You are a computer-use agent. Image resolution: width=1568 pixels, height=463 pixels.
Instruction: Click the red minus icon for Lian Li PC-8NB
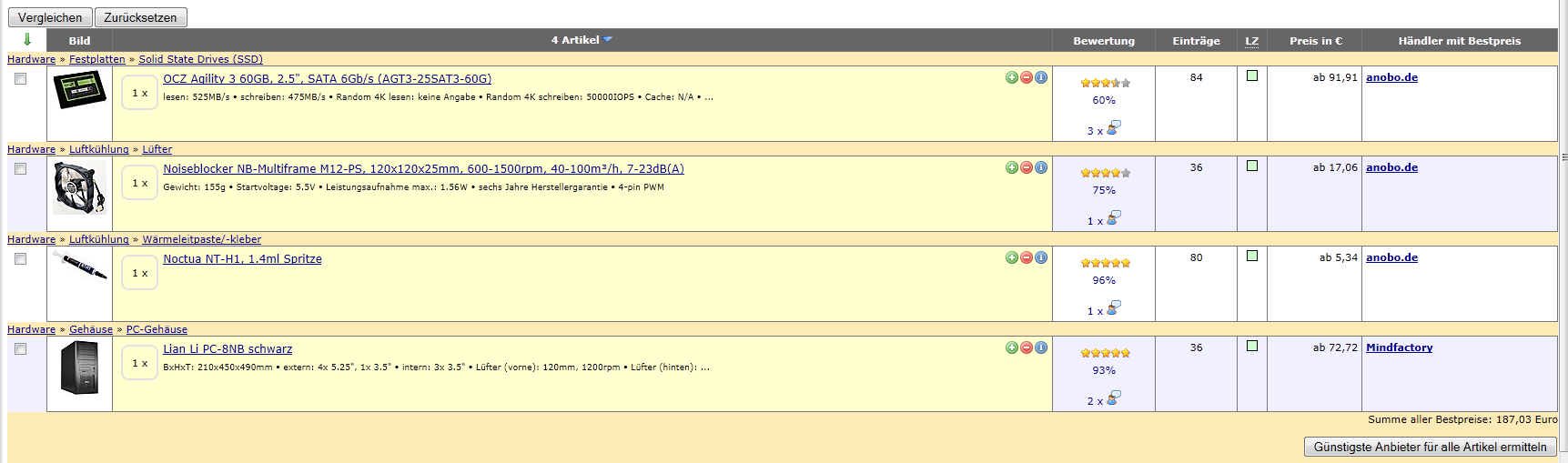coord(1027,347)
